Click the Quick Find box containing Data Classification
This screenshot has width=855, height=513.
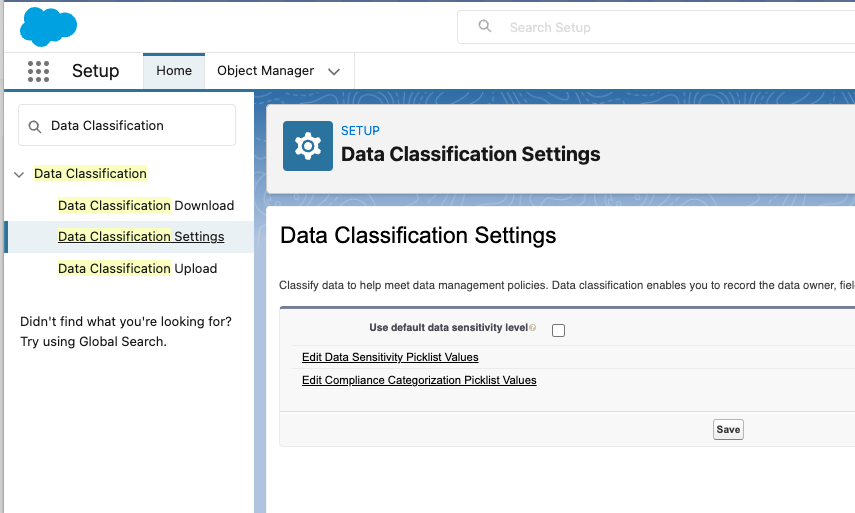[127, 125]
